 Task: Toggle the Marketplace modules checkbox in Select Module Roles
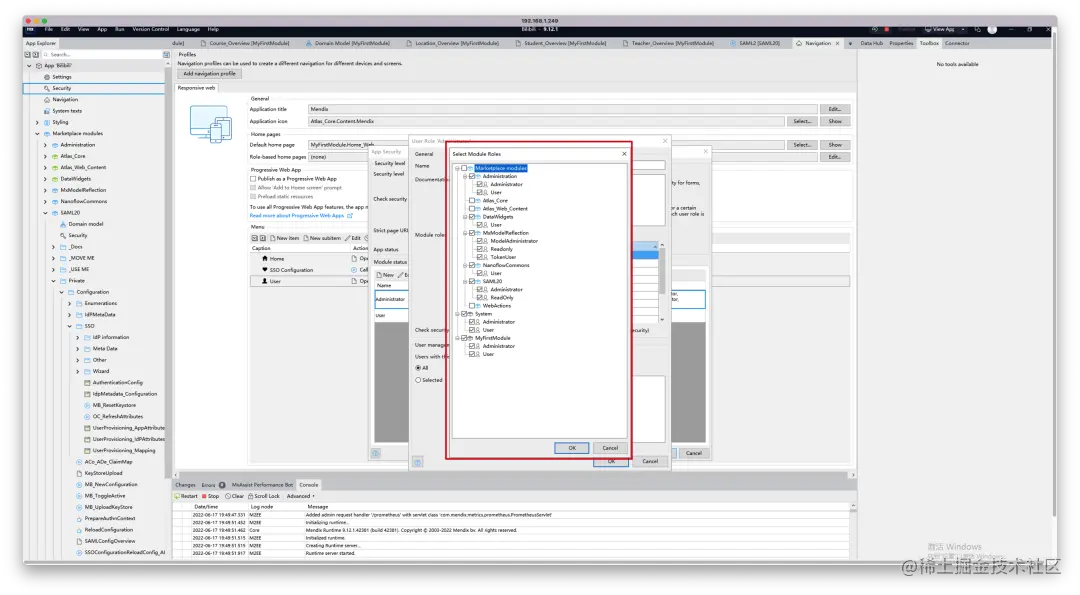pos(464,168)
